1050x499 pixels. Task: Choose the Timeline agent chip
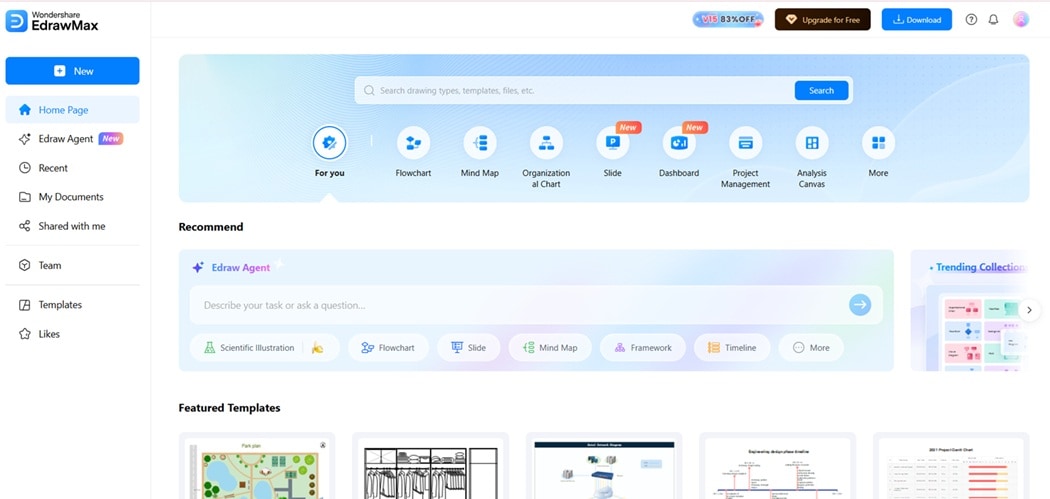732,348
